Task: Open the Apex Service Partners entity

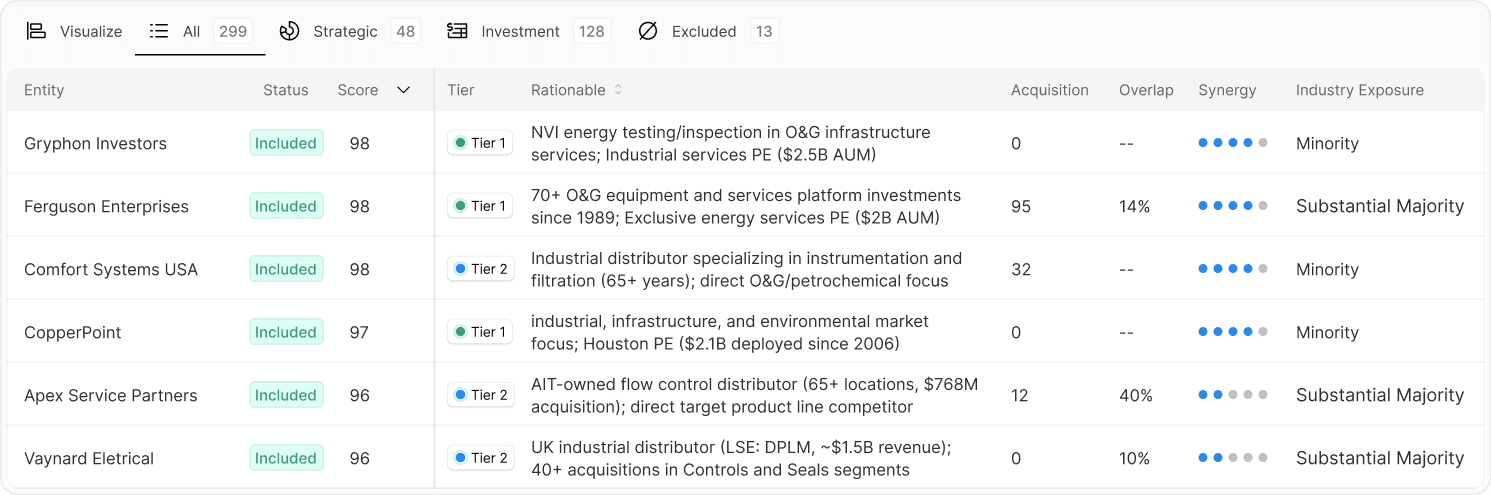Action: pyautogui.click(x=110, y=395)
